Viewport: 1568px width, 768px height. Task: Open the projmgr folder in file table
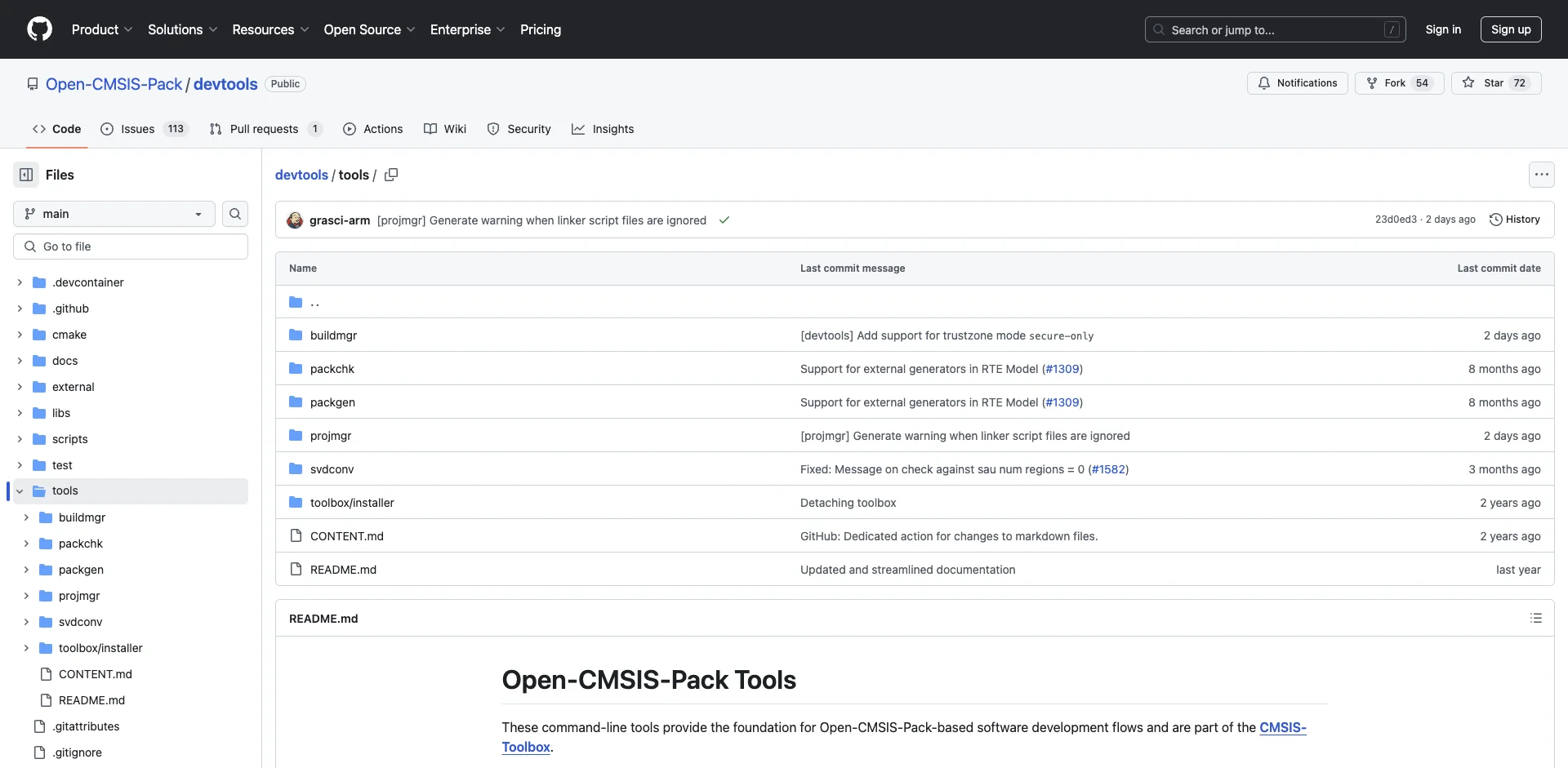click(x=331, y=436)
